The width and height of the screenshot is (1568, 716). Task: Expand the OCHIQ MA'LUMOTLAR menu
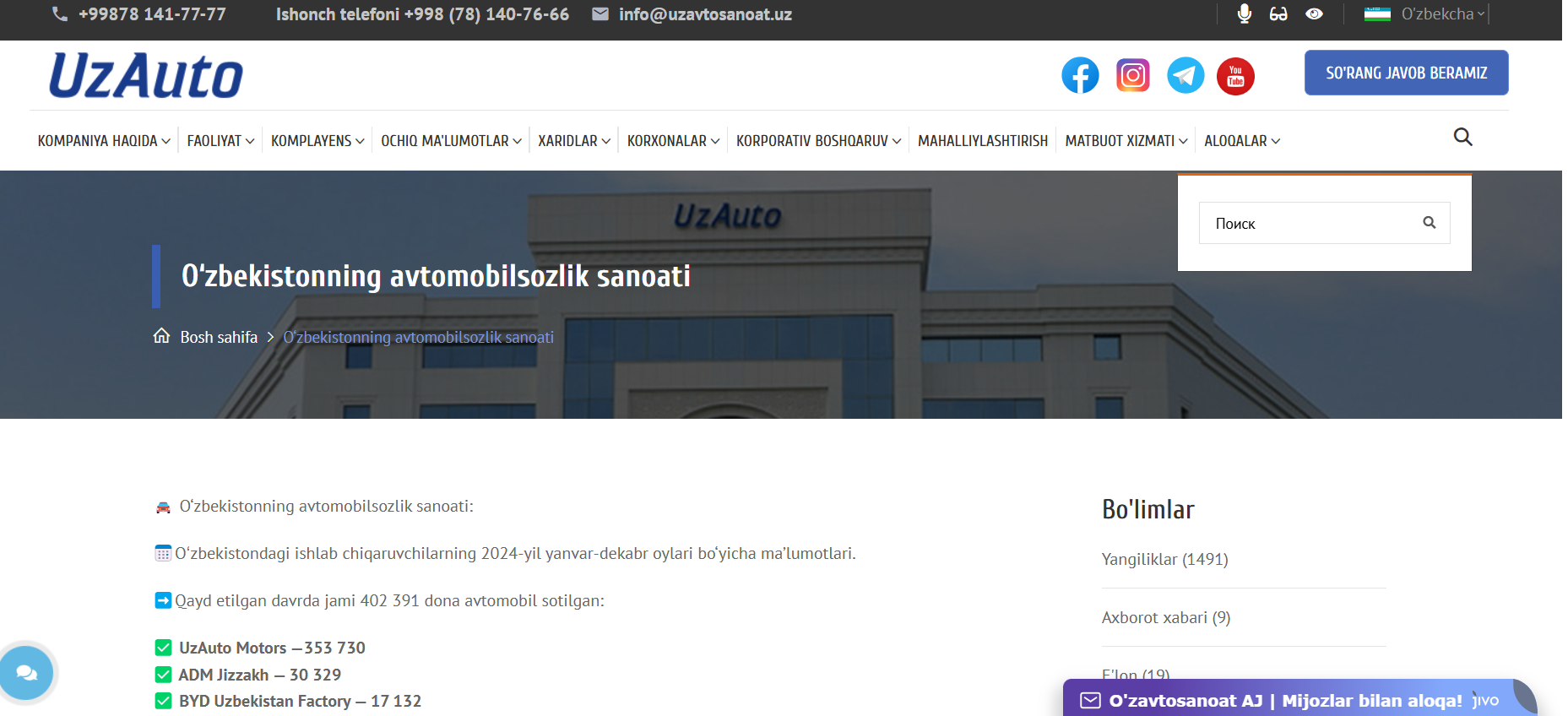click(451, 141)
